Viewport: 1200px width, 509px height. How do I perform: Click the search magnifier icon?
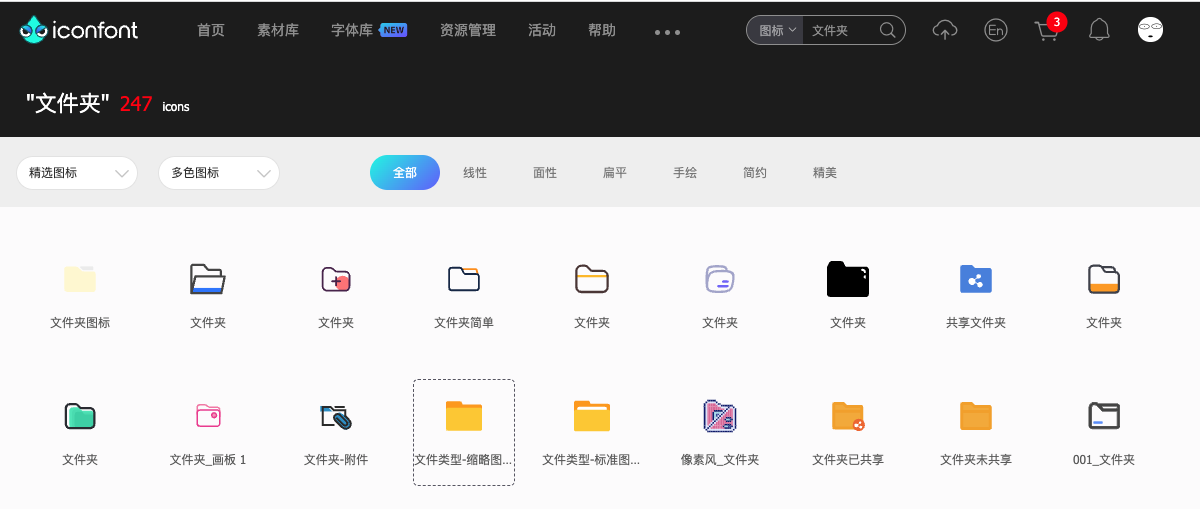pos(887,30)
